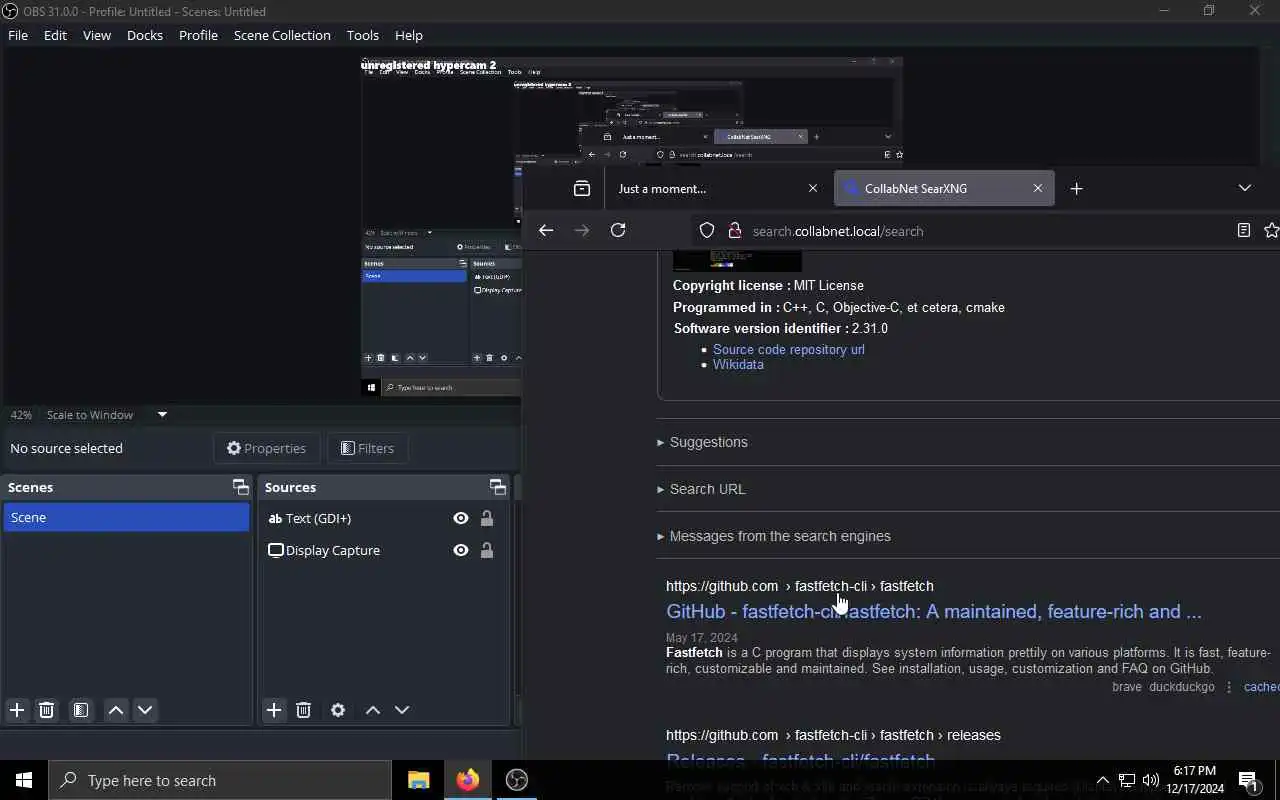Open the Help menu

tap(409, 35)
